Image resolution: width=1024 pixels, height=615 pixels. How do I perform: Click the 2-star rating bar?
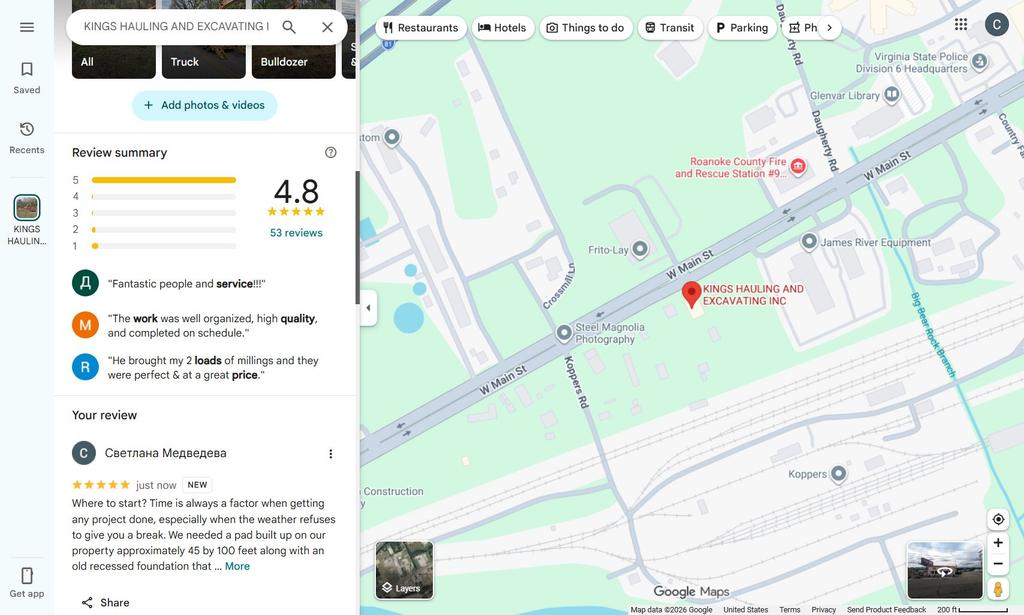coord(163,230)
